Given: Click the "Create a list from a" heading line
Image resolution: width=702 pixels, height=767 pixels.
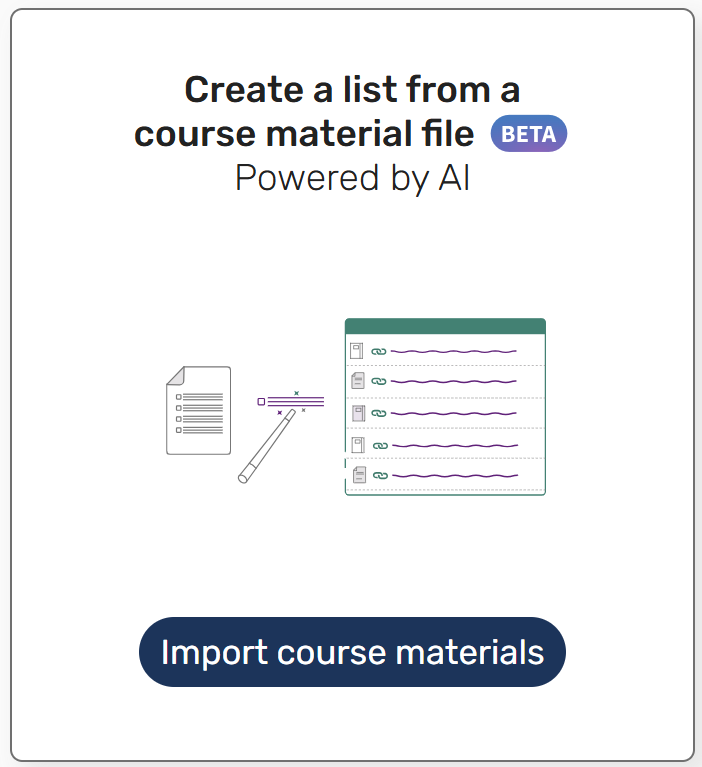Looking at the screenshot, I should point(352,90).
